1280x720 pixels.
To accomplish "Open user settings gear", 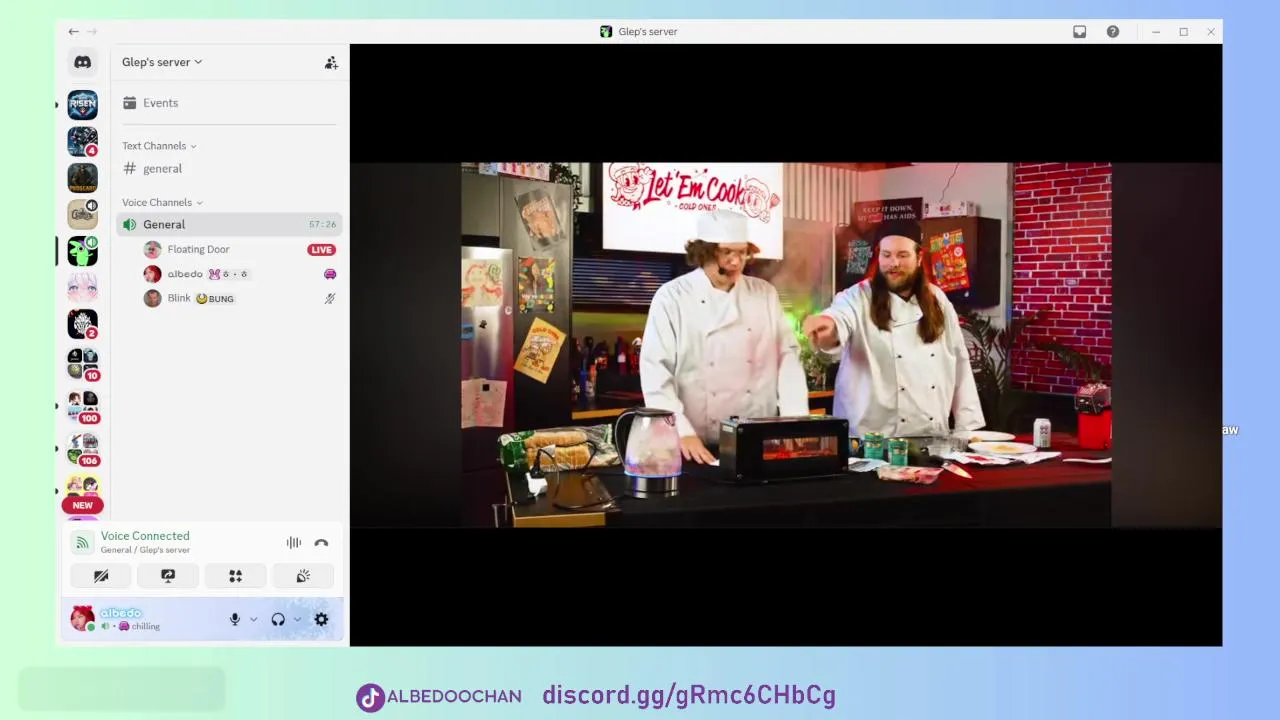I will click(321, 619).
